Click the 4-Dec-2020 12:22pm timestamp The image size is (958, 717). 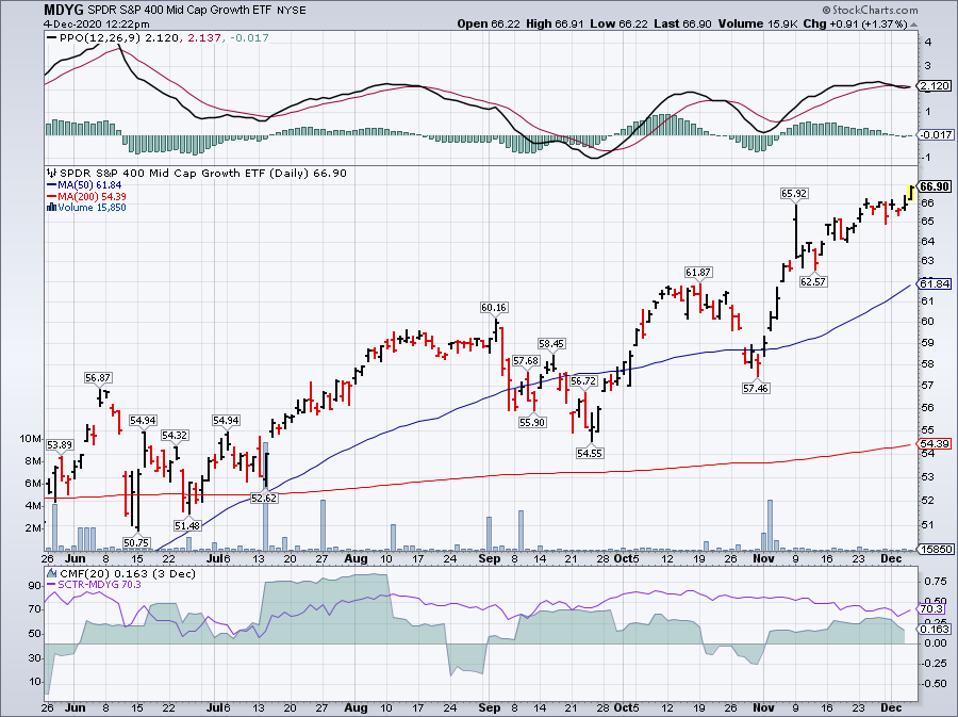(97, 24)
